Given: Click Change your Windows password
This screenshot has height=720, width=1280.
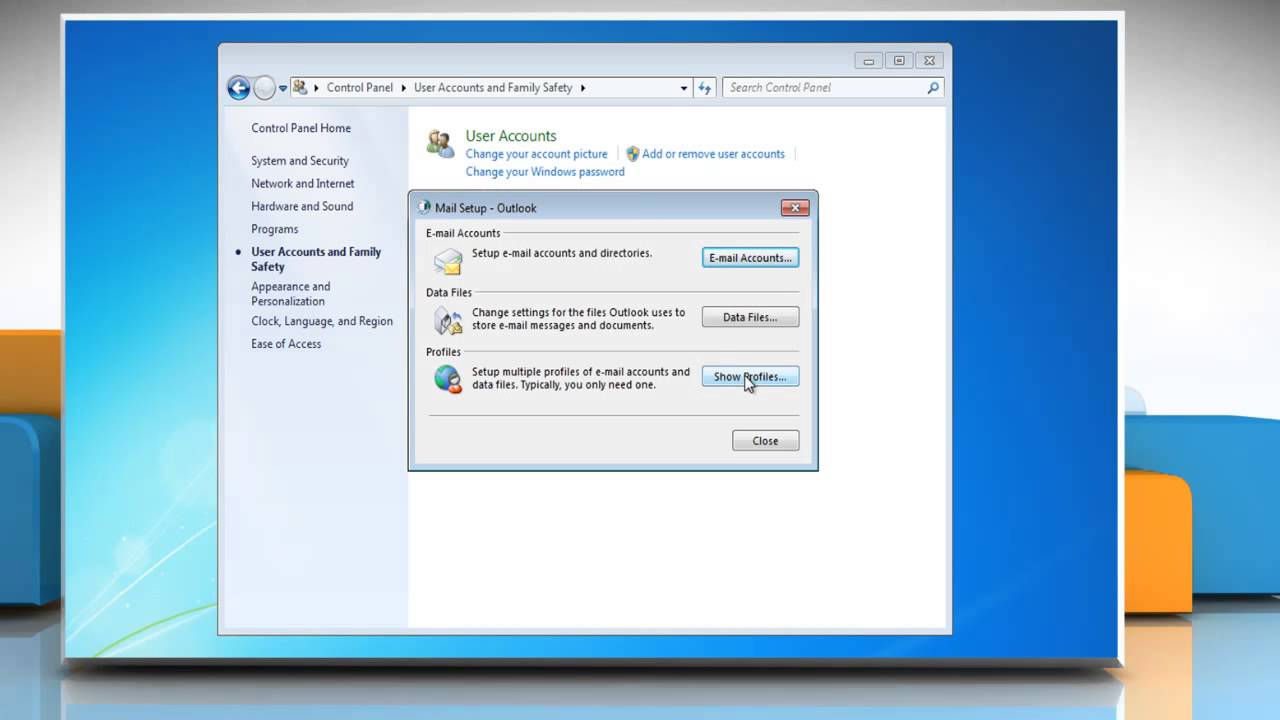Looking at the screenshot, I should coord(545,172).
